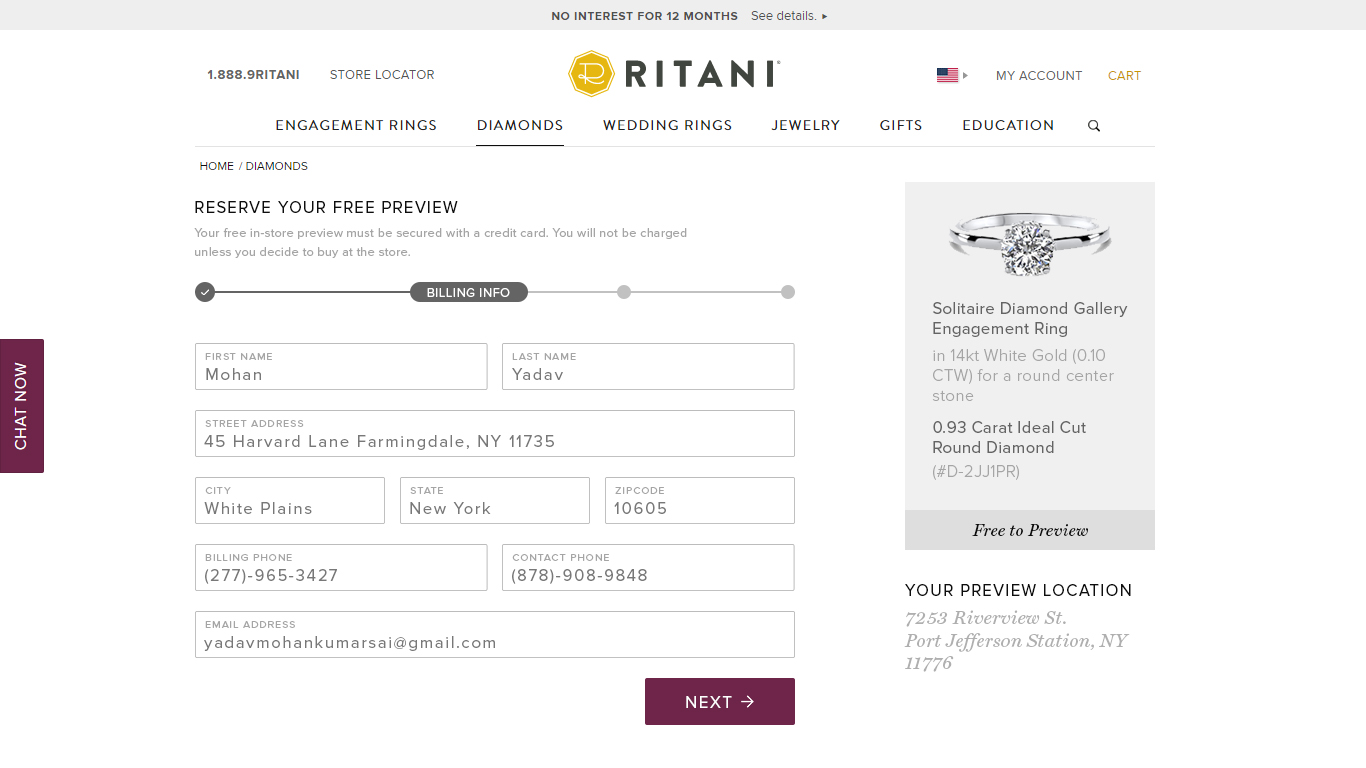This screenshot has height=768, width=1366.
Task: Open the STORE LOCATOR link
Action: point(381,74)
